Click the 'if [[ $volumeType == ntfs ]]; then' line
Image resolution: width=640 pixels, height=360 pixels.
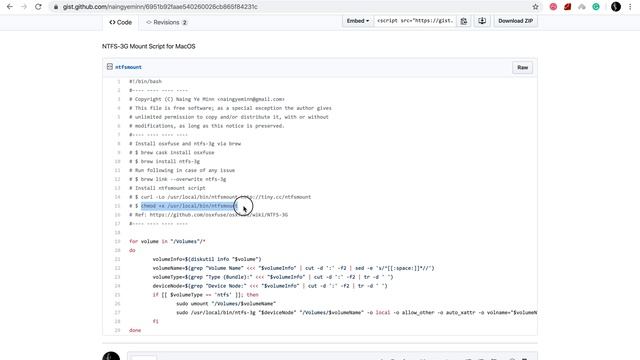click(x=205, y=295)
